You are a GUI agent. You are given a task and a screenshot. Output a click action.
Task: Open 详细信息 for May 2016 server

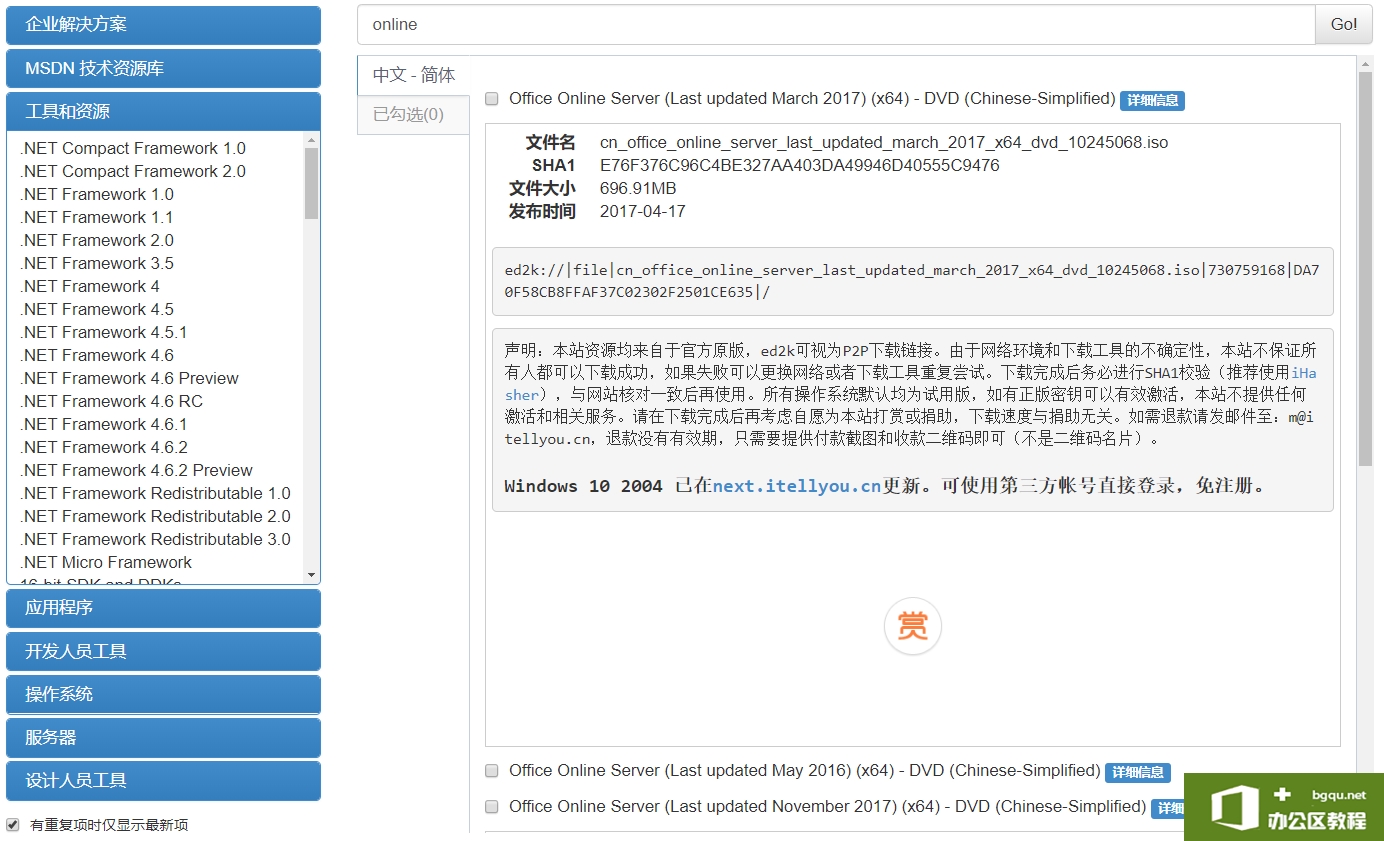coord(1137,772)
